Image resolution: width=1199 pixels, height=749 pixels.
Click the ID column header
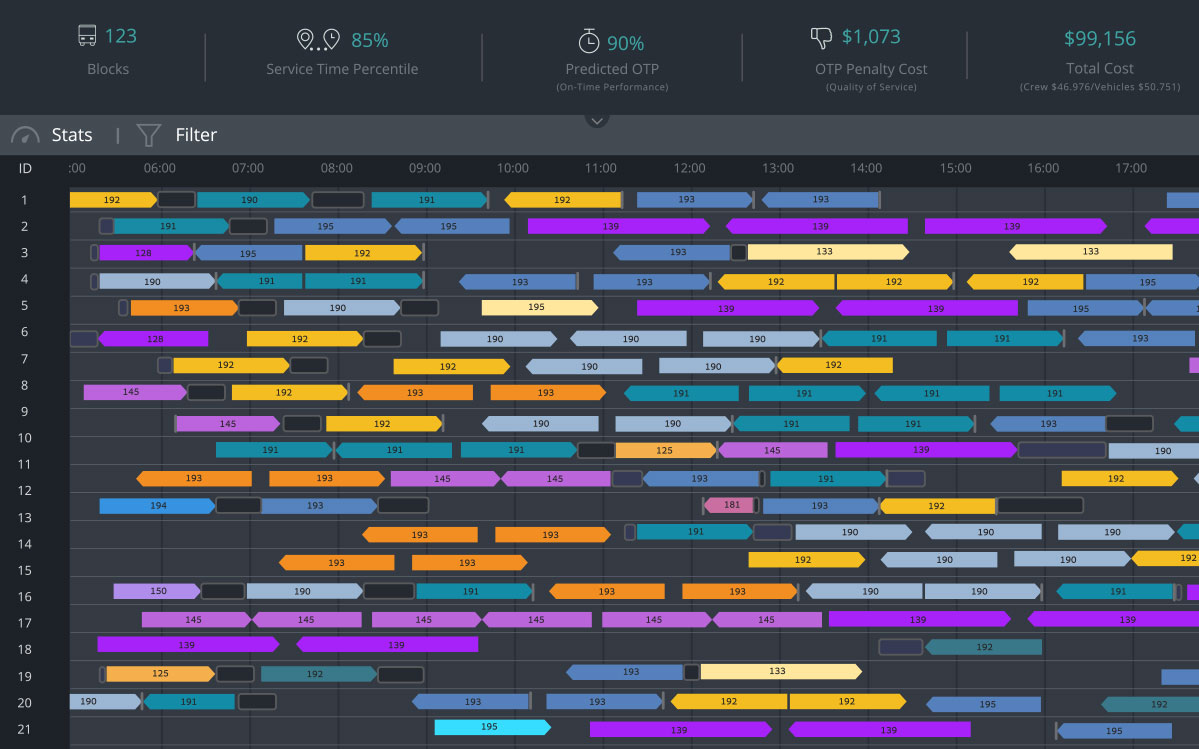pos(25,168)
